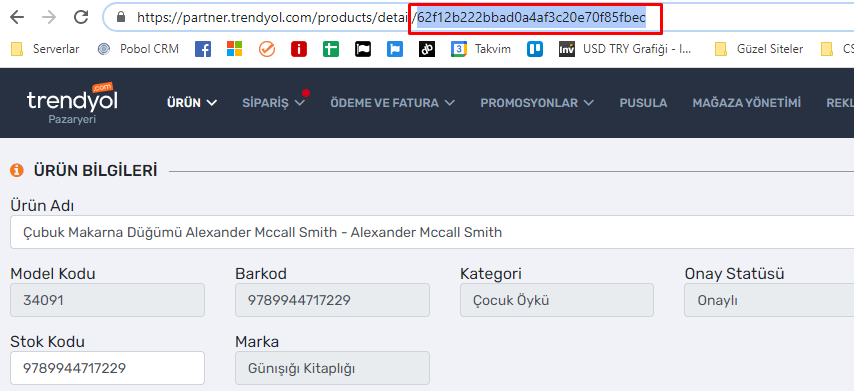Click the Marka field Günışığı Kitaplığı
This screenshot has width=854, height=391.
pyautogui.click(x=332, y=368)
